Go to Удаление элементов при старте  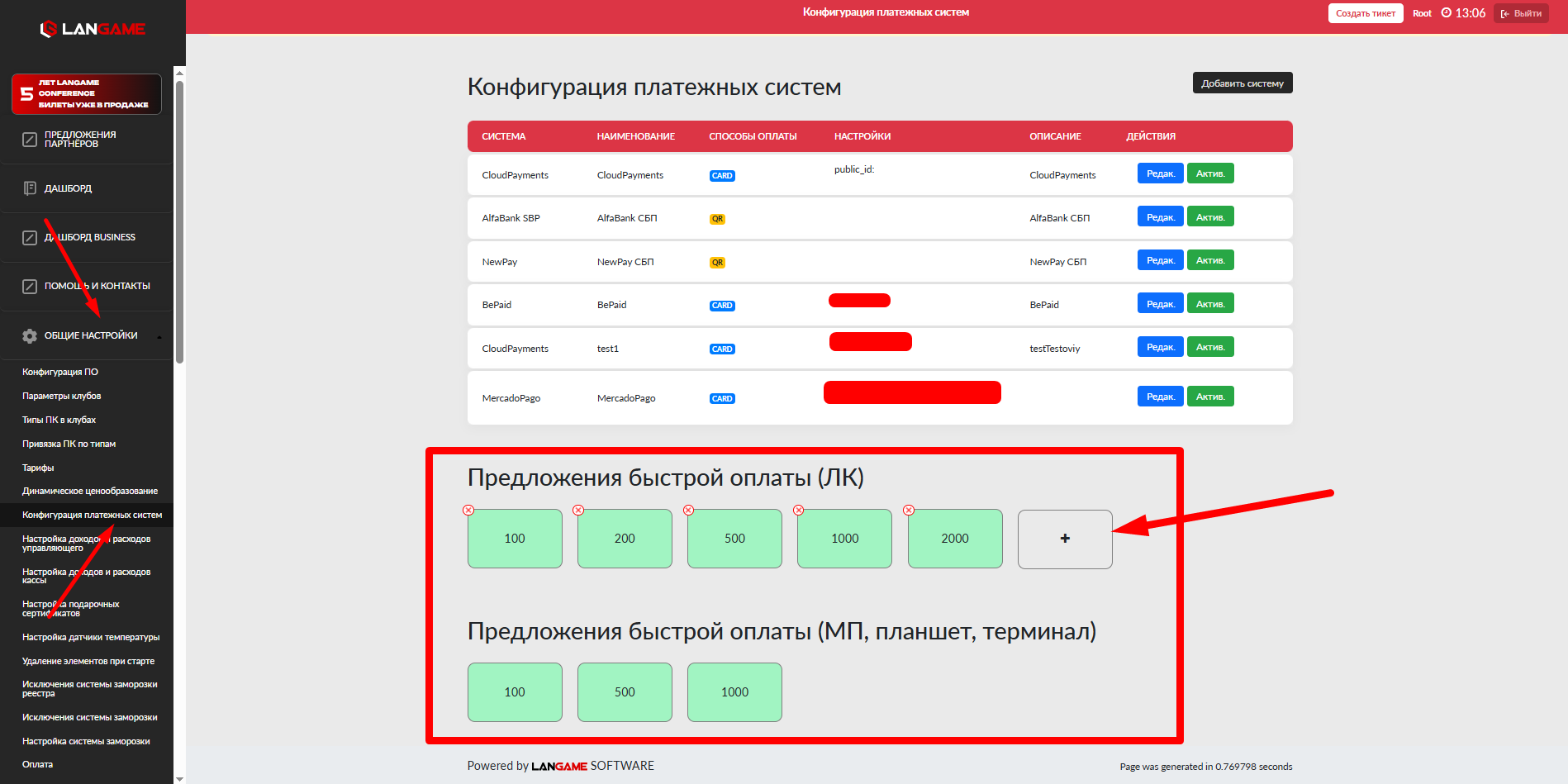coord(88,661)
